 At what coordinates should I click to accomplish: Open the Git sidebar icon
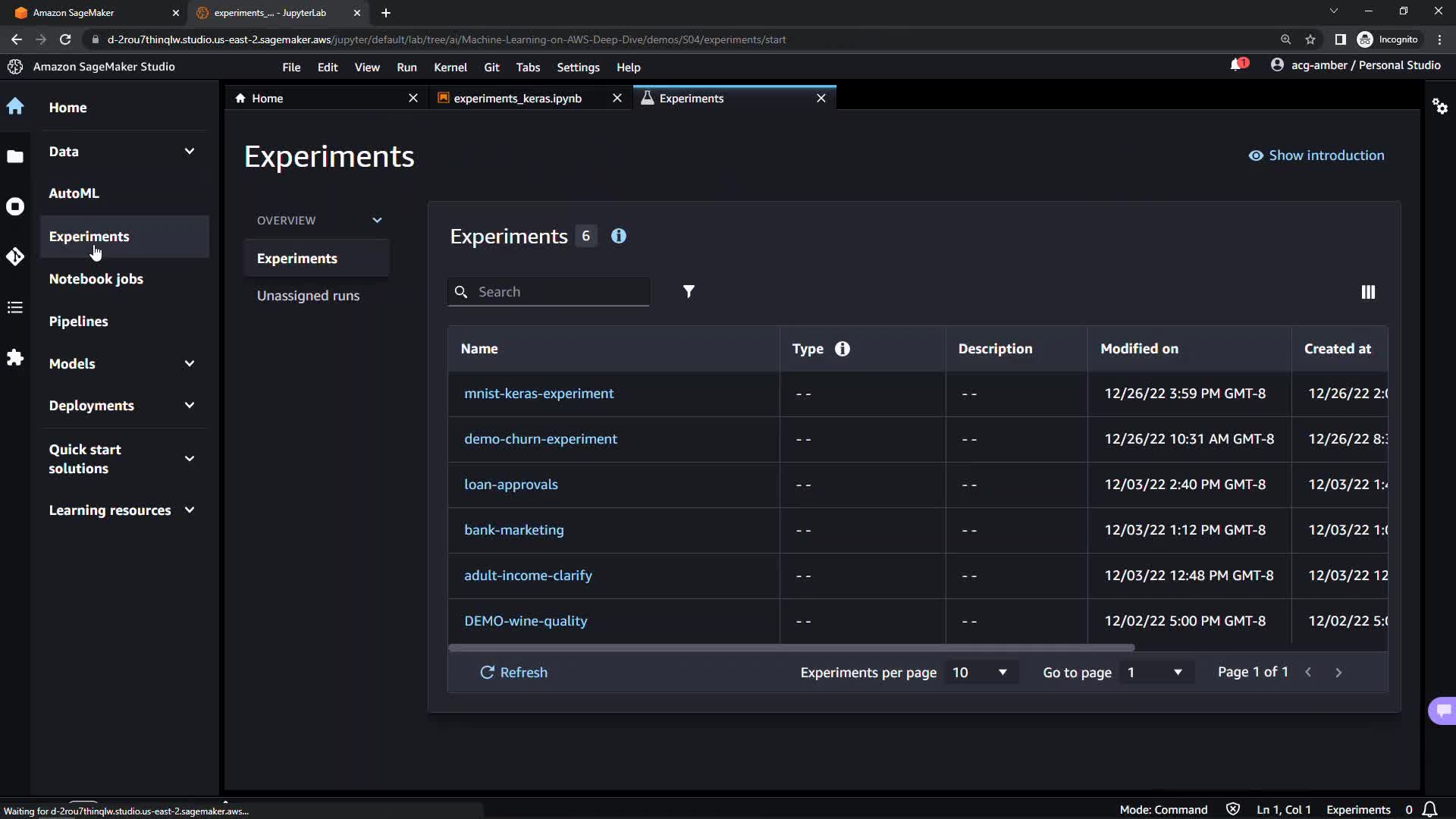point(15,257)
